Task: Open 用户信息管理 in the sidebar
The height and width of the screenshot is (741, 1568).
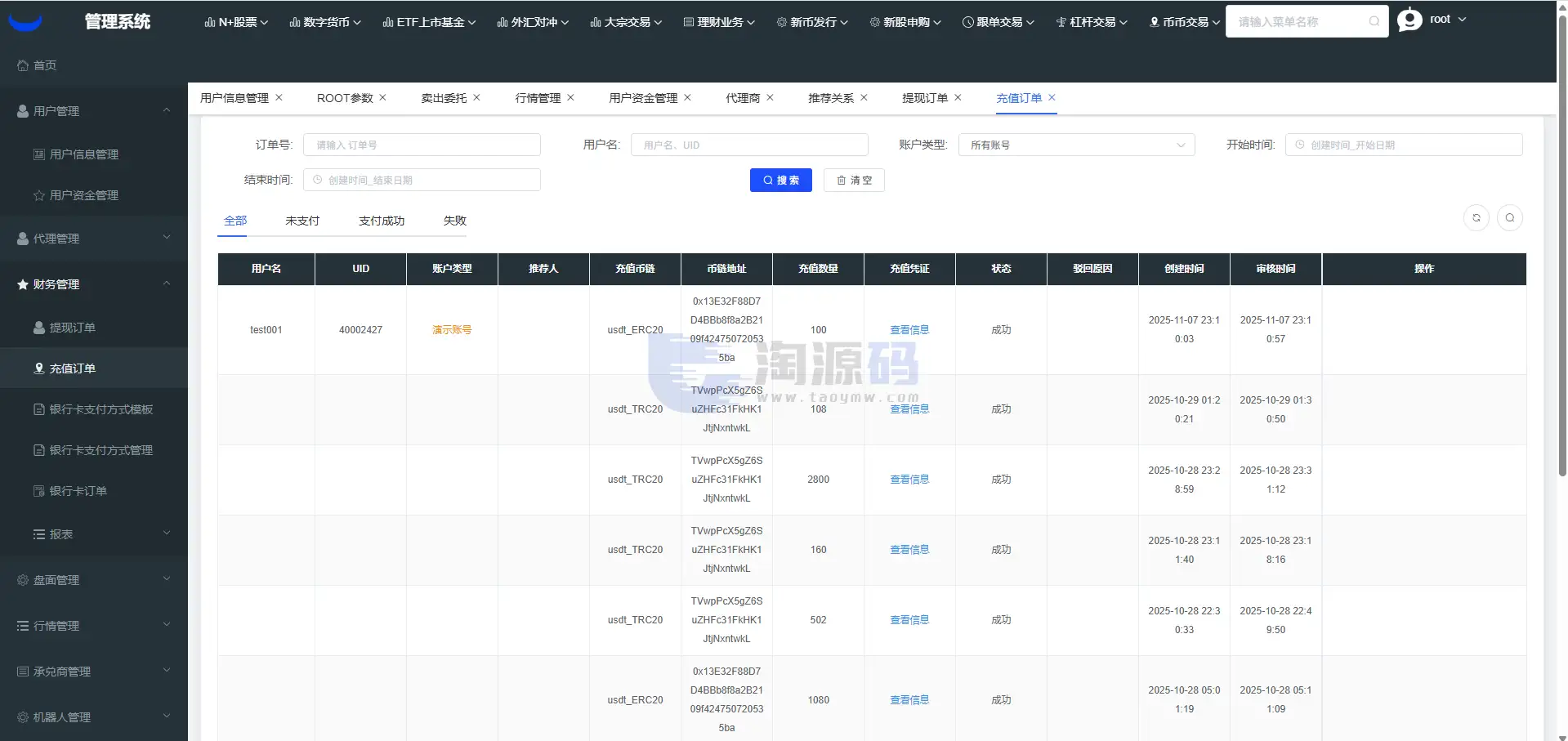Action: (x=94, y=154)
